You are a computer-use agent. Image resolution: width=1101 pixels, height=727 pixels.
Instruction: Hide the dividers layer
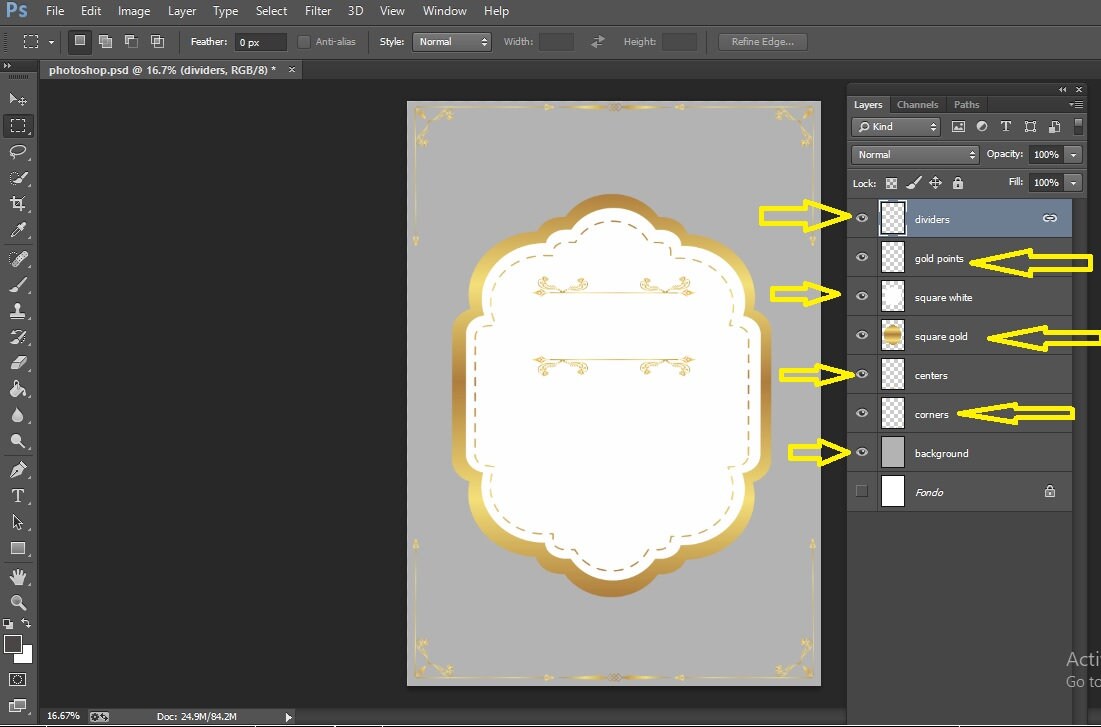click(x=861, y=217)
